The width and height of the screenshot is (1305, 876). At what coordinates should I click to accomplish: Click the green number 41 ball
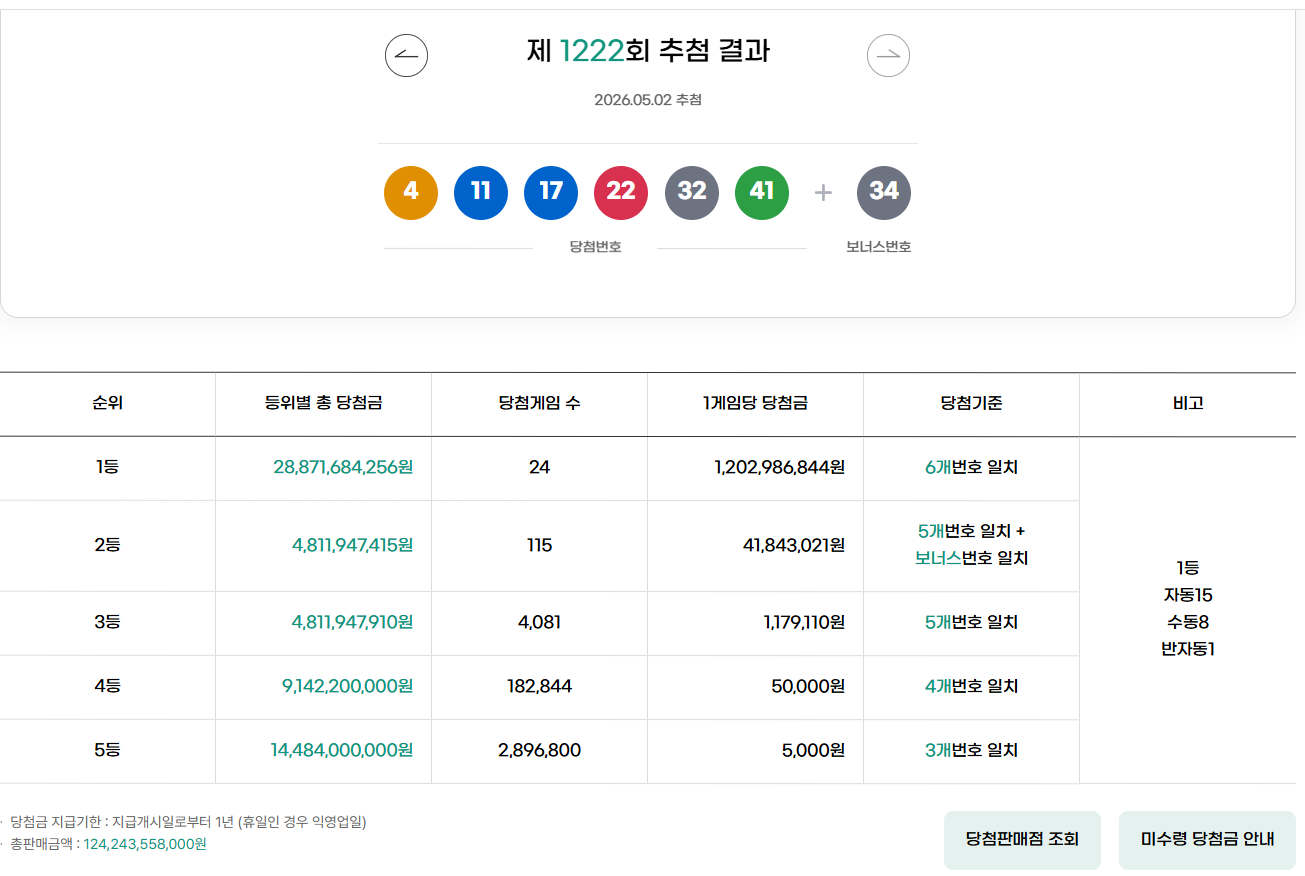(x=762, y=193)
